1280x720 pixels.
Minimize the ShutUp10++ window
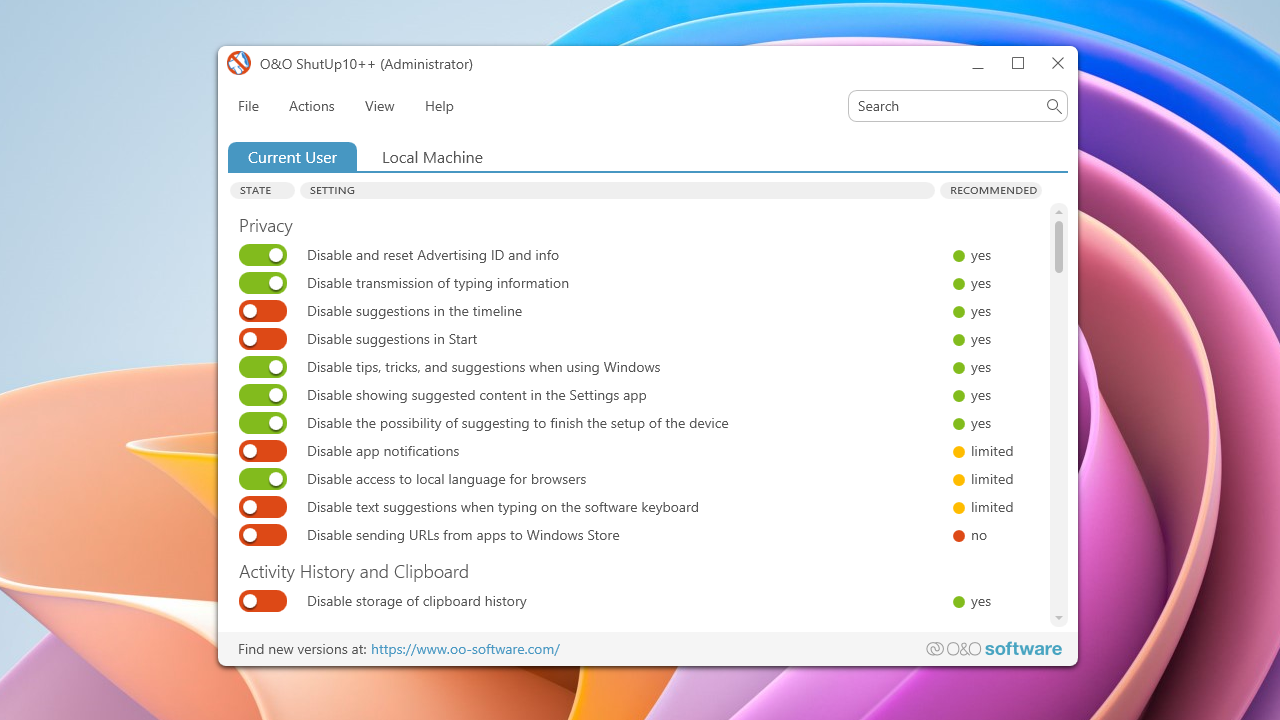(978, 64)
